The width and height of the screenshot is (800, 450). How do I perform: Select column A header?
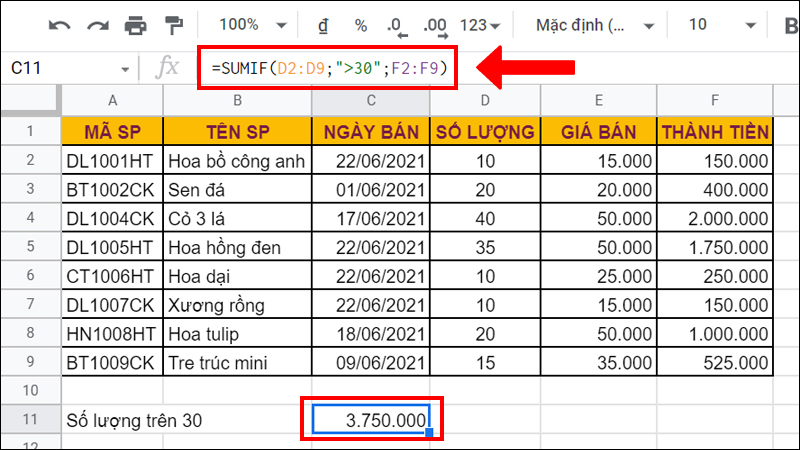pyautogui.click(x=113, y=101)
